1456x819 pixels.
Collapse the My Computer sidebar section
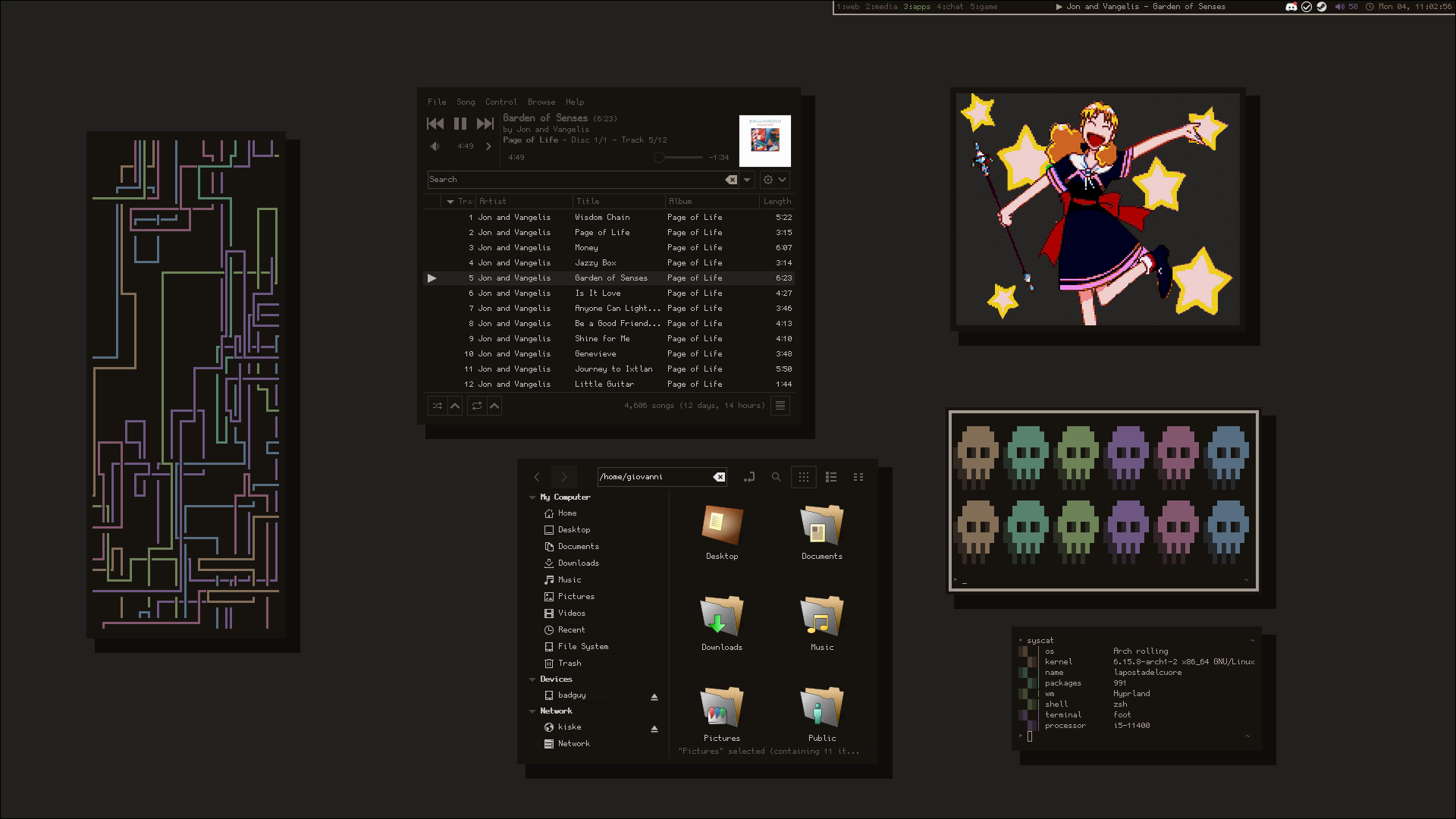coord(532,497)
